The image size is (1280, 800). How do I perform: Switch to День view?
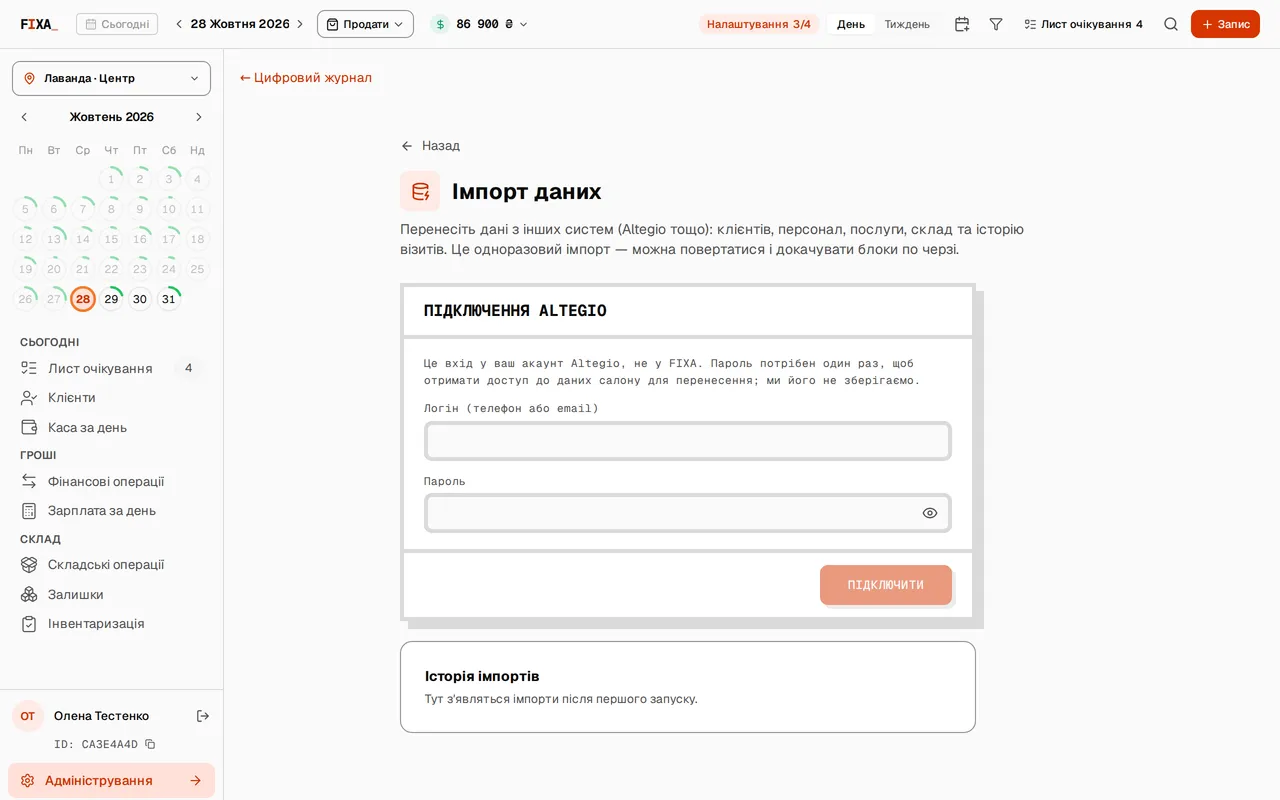(x=851, y=24)
